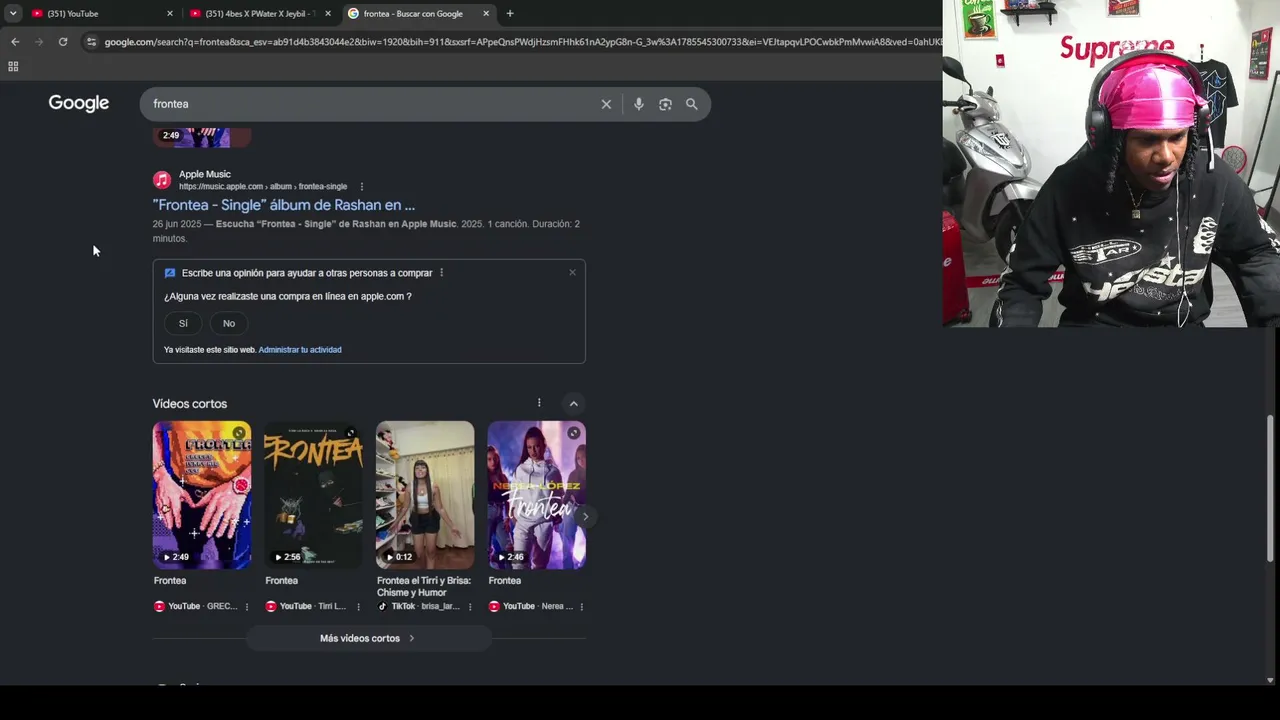Viewport: 1280px width, 720px height.
Task: Click overlay icon on the Nerea López thumbnail
Action: coord(574,433)
